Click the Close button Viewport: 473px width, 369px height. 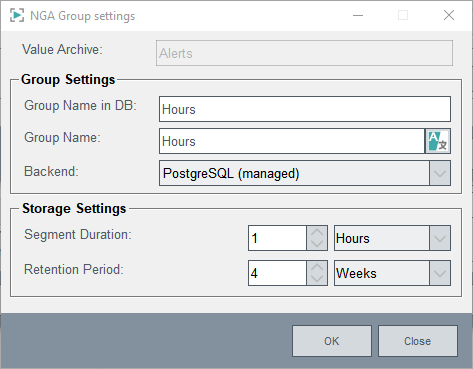[x=418, y=341]
